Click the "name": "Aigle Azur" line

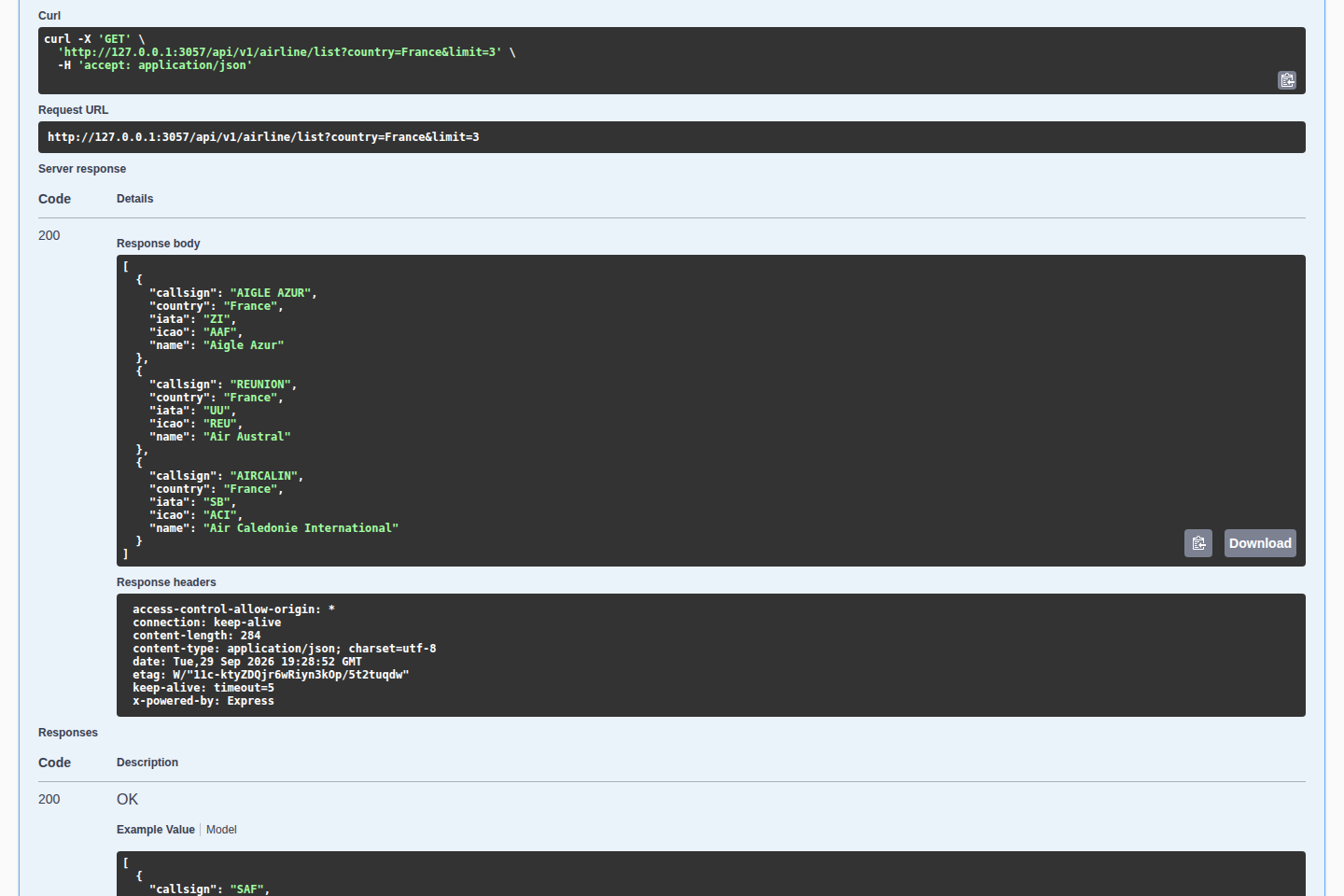coord(217,345)
